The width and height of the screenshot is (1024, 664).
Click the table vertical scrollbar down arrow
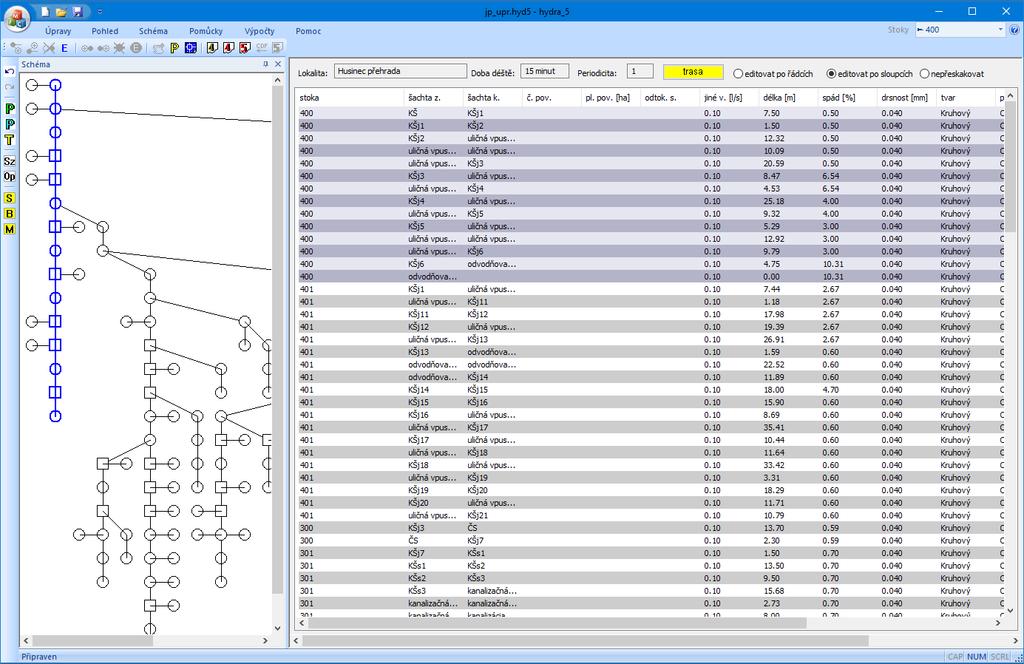tap(1010, 610)
